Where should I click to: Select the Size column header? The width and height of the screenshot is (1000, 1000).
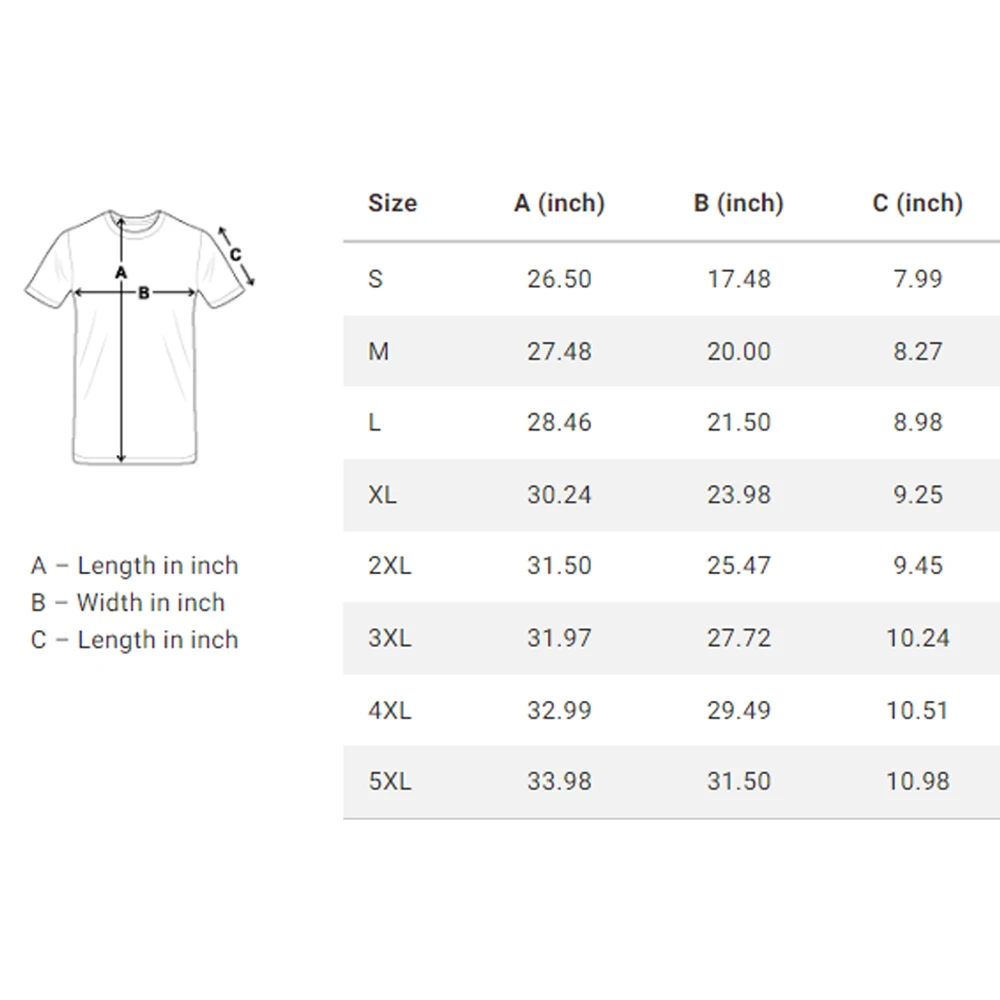tap(392, 203)
